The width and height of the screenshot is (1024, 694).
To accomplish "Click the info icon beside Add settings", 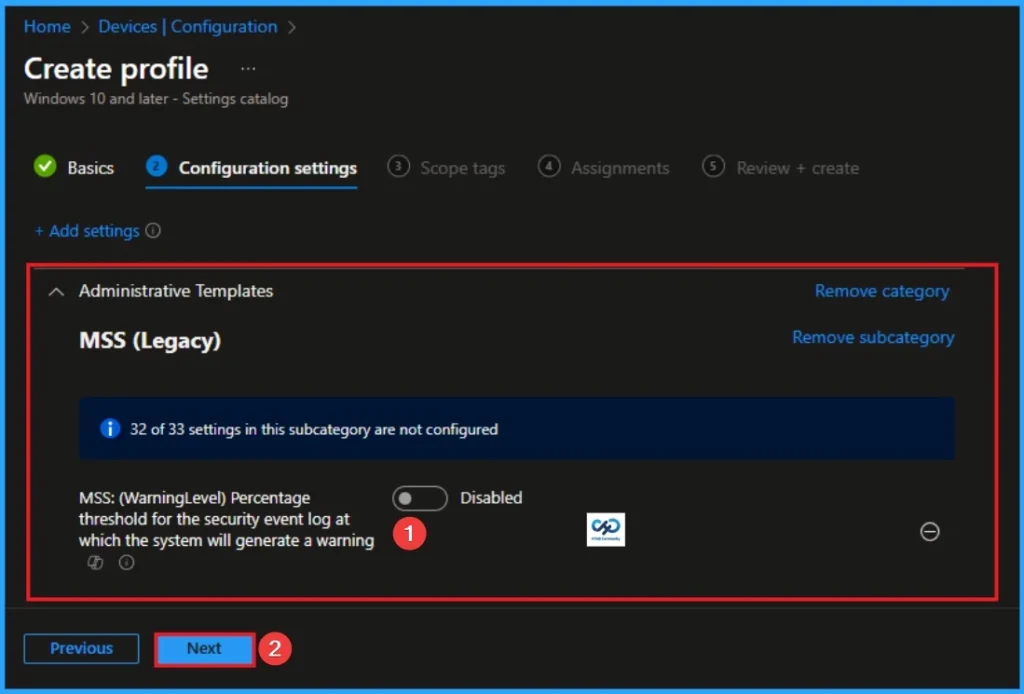I will pos(152,231).
